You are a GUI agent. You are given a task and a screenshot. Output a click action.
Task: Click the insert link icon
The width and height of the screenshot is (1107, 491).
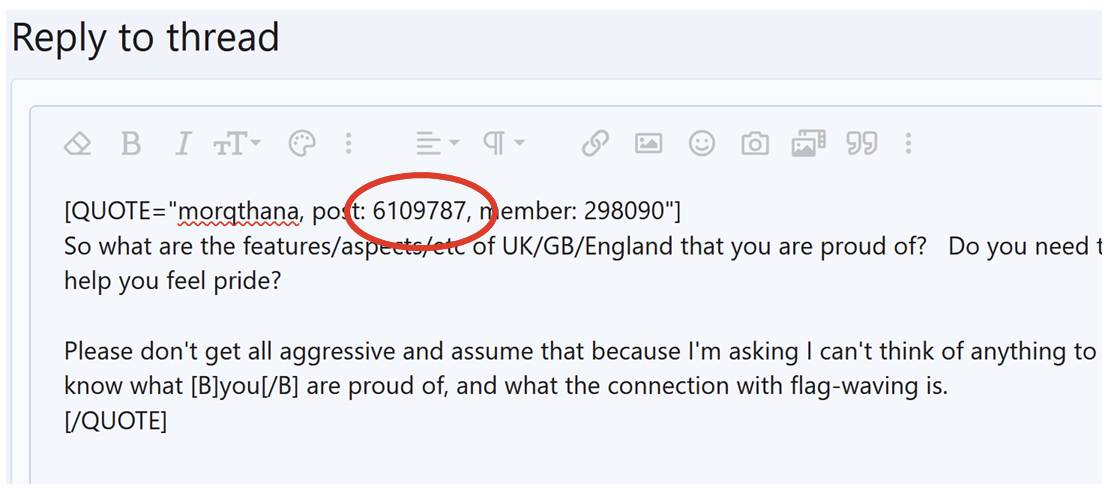tap(595, 145)
